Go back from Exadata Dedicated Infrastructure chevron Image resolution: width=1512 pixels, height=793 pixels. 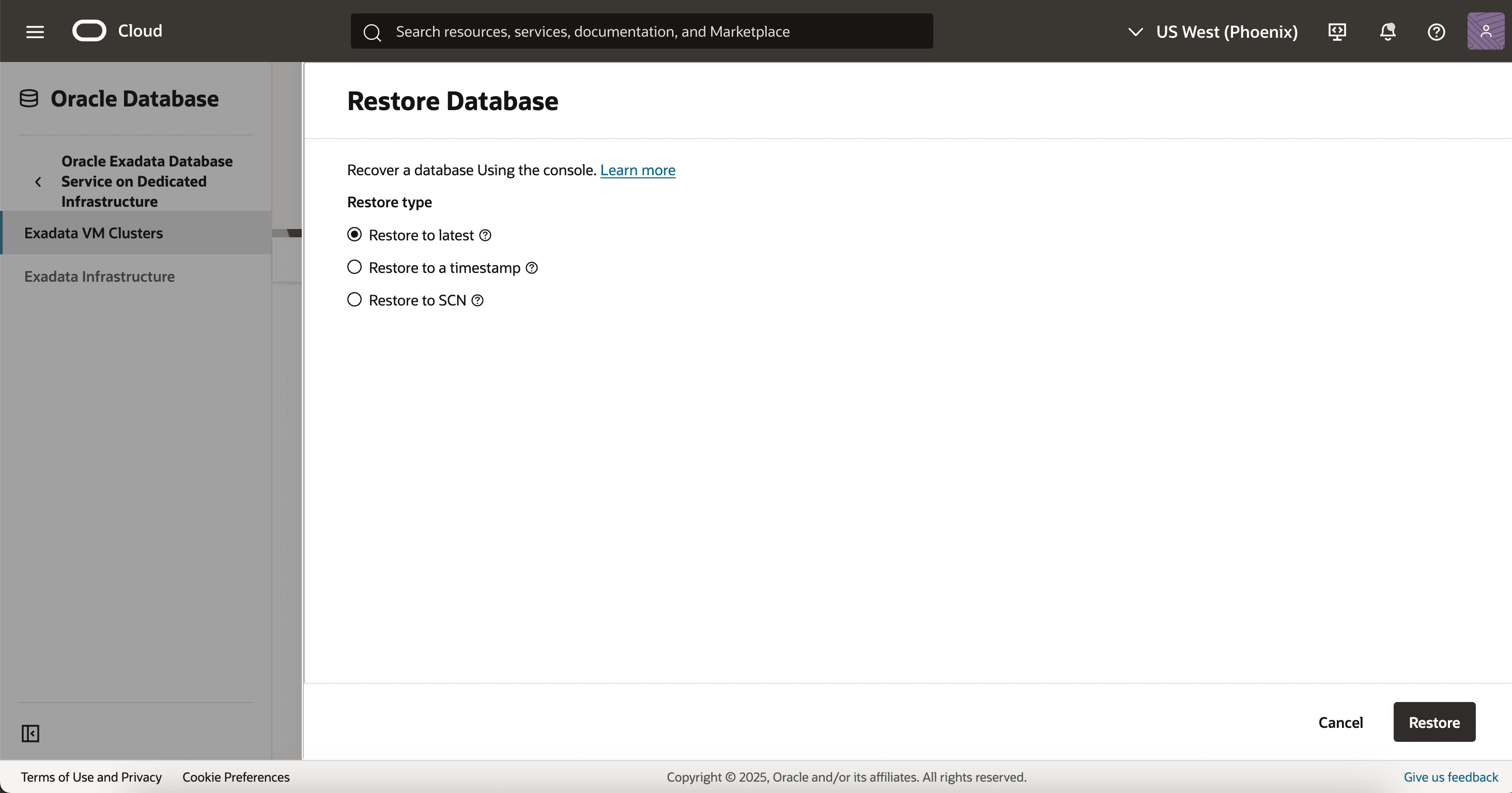click(x=38, y=182)
